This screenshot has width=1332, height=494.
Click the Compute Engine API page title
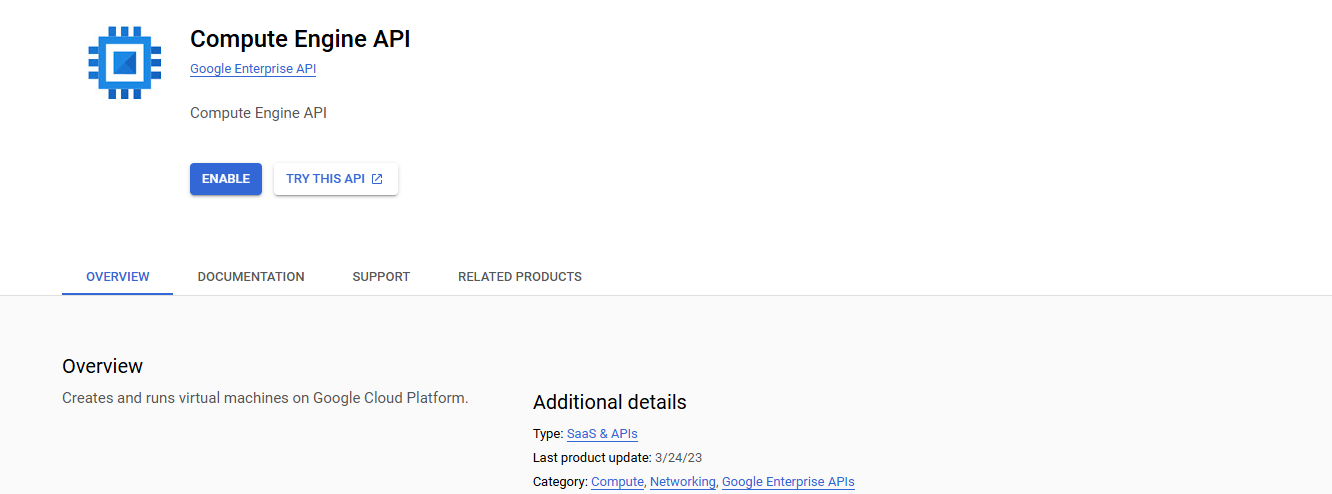click(300, 39)
